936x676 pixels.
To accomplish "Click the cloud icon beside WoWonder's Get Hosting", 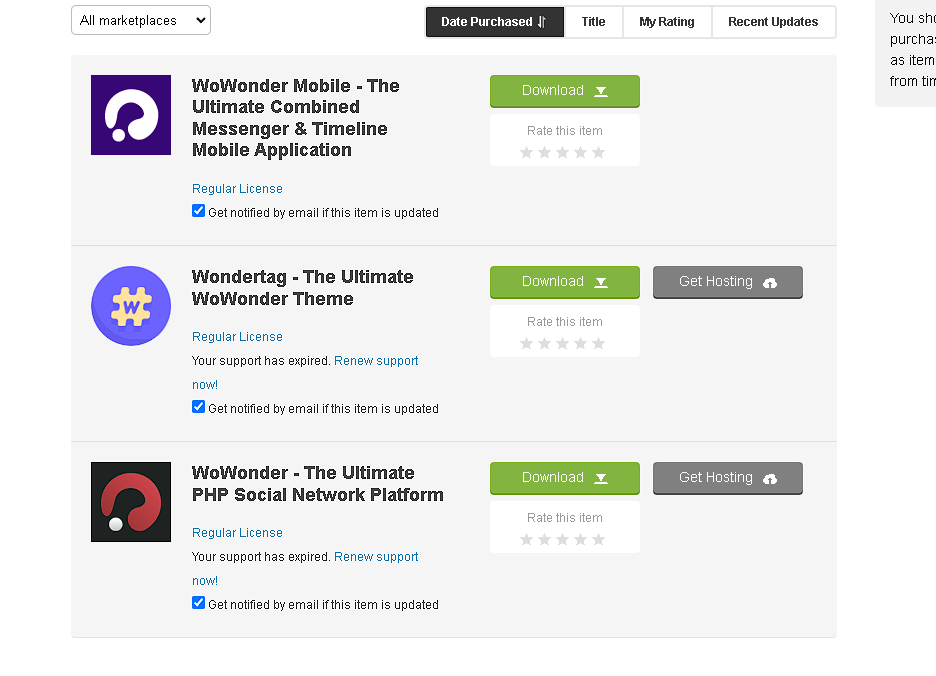I will tap(770, 478).
